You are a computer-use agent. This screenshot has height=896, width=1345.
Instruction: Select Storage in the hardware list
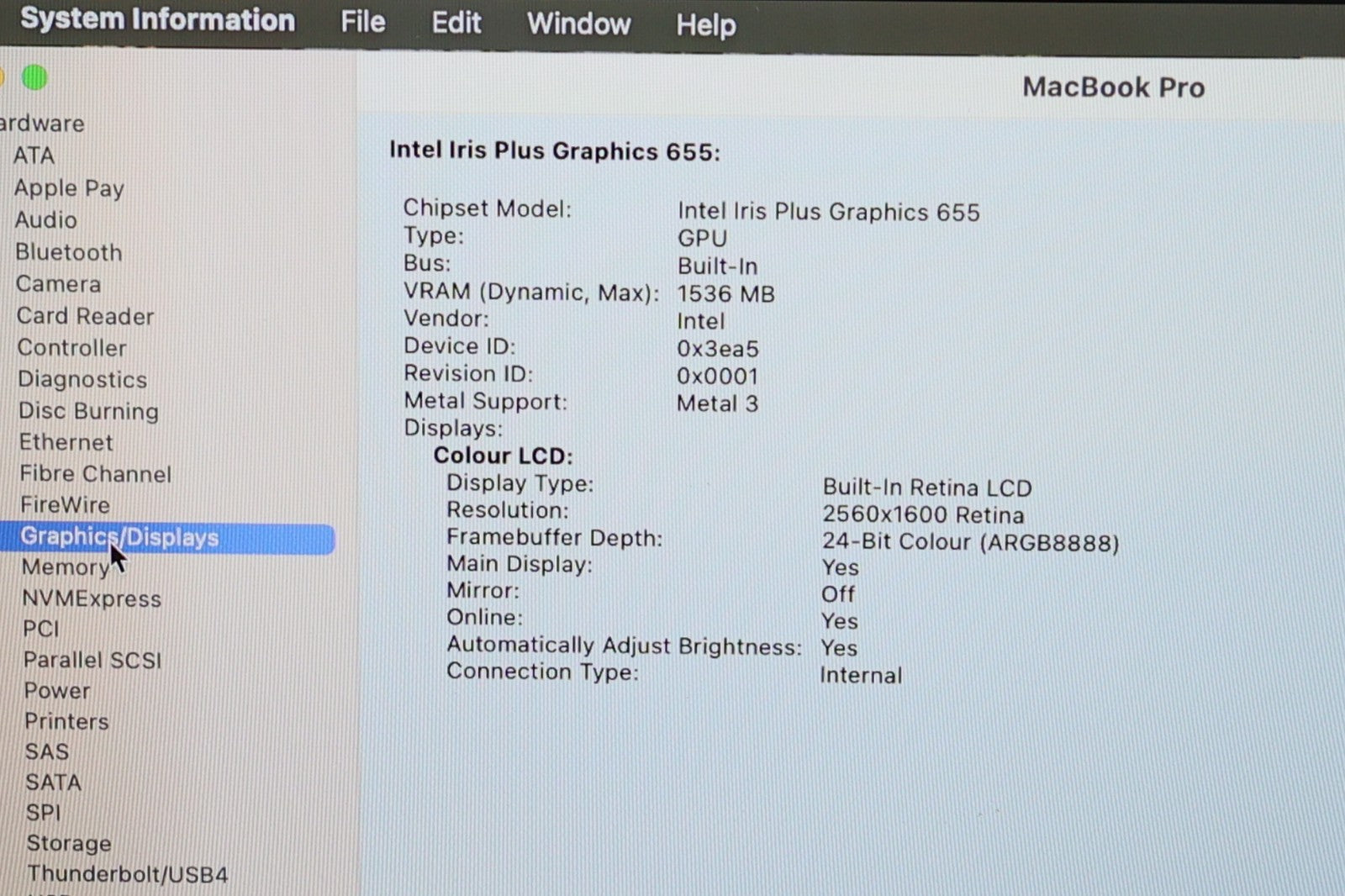69,843
